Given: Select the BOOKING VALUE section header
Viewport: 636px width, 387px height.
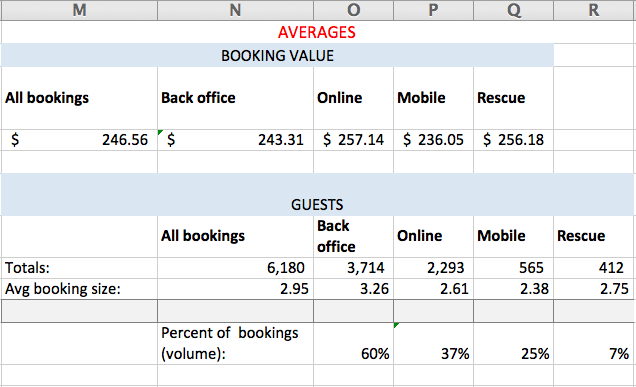Looking at the screenshot, I should pos(277,55).
